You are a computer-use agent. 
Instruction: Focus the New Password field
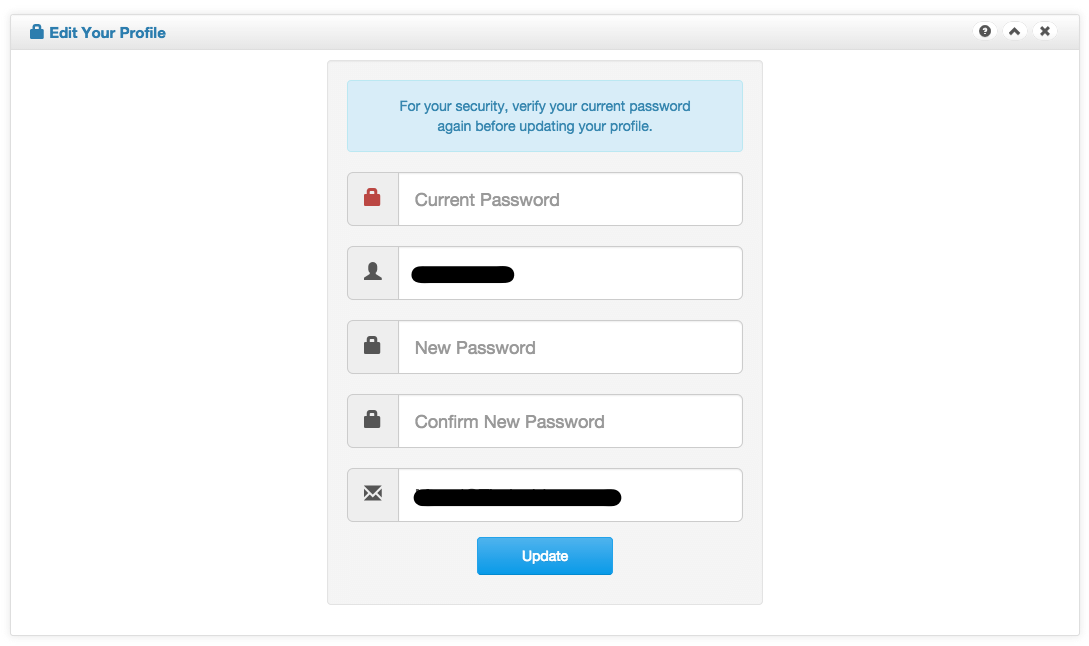point(570,347)
